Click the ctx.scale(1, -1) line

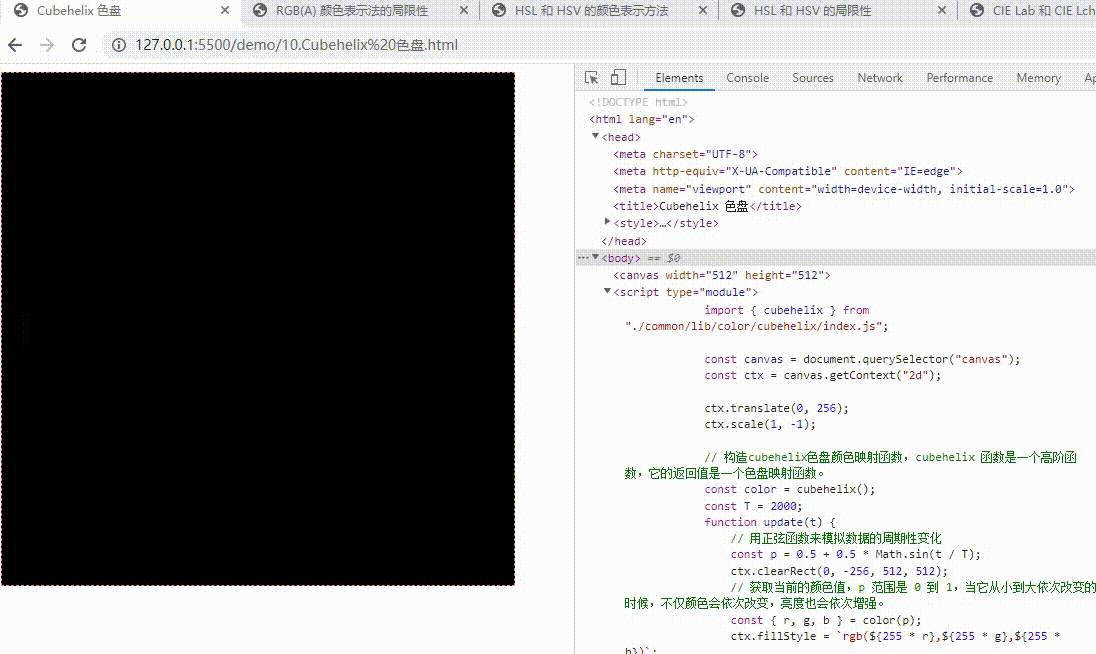coord(760,424)
